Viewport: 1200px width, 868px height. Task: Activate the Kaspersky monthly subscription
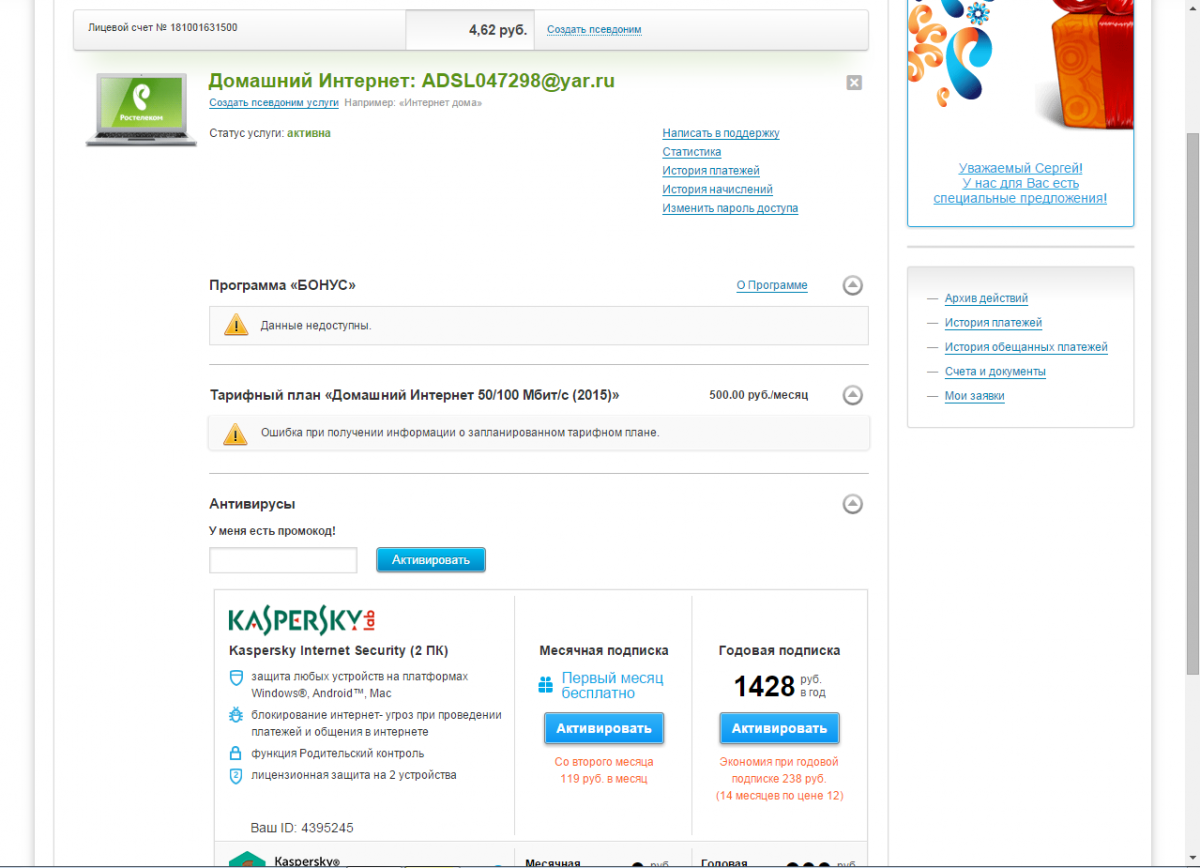(x=604, y=728)
